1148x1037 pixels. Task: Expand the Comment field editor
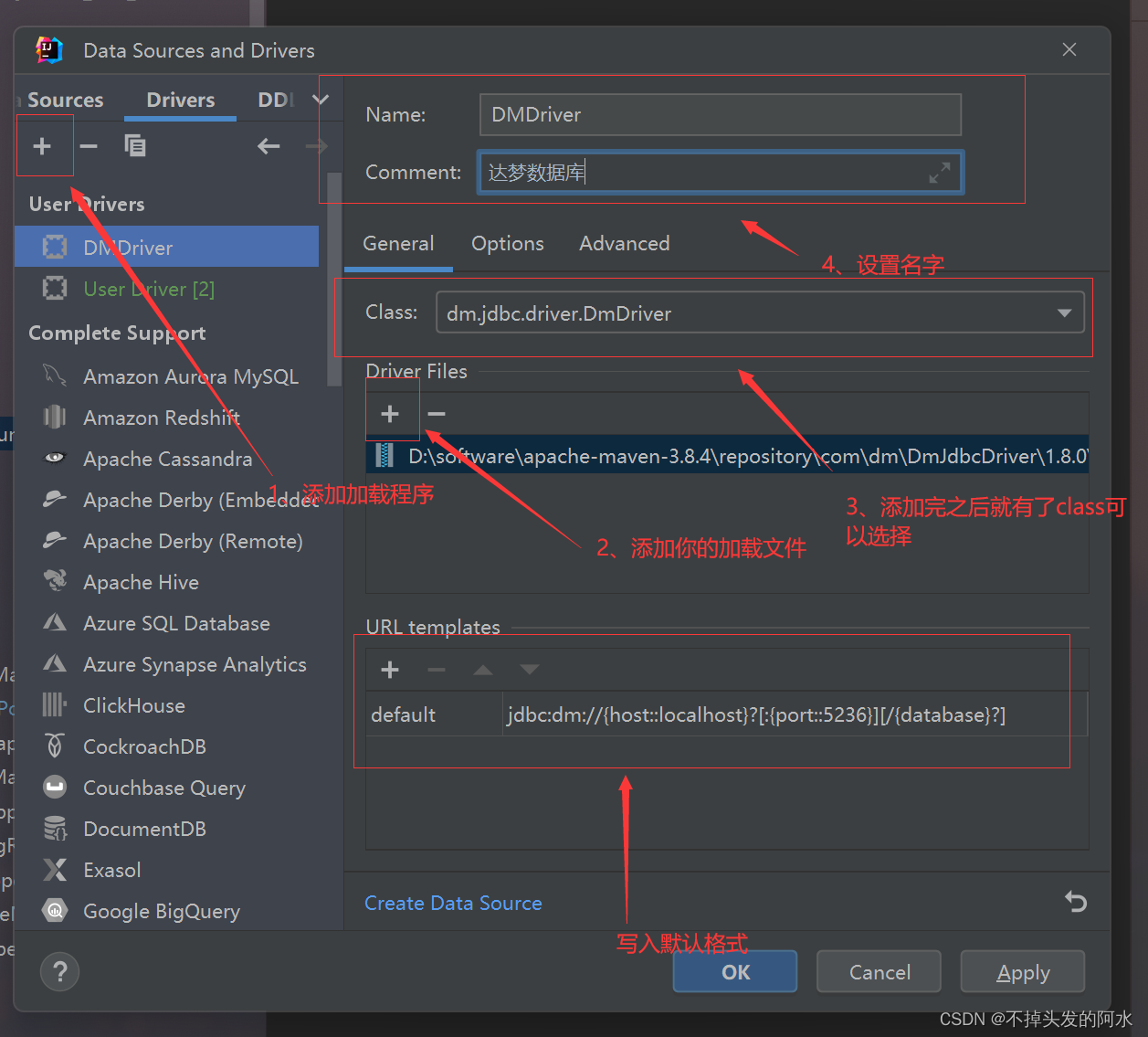(940, 172)
